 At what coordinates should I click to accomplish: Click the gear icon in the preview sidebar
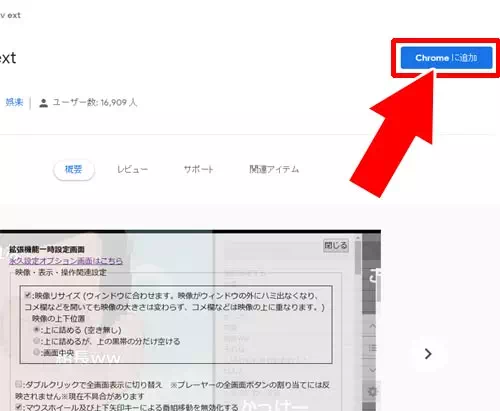[372, 392]
